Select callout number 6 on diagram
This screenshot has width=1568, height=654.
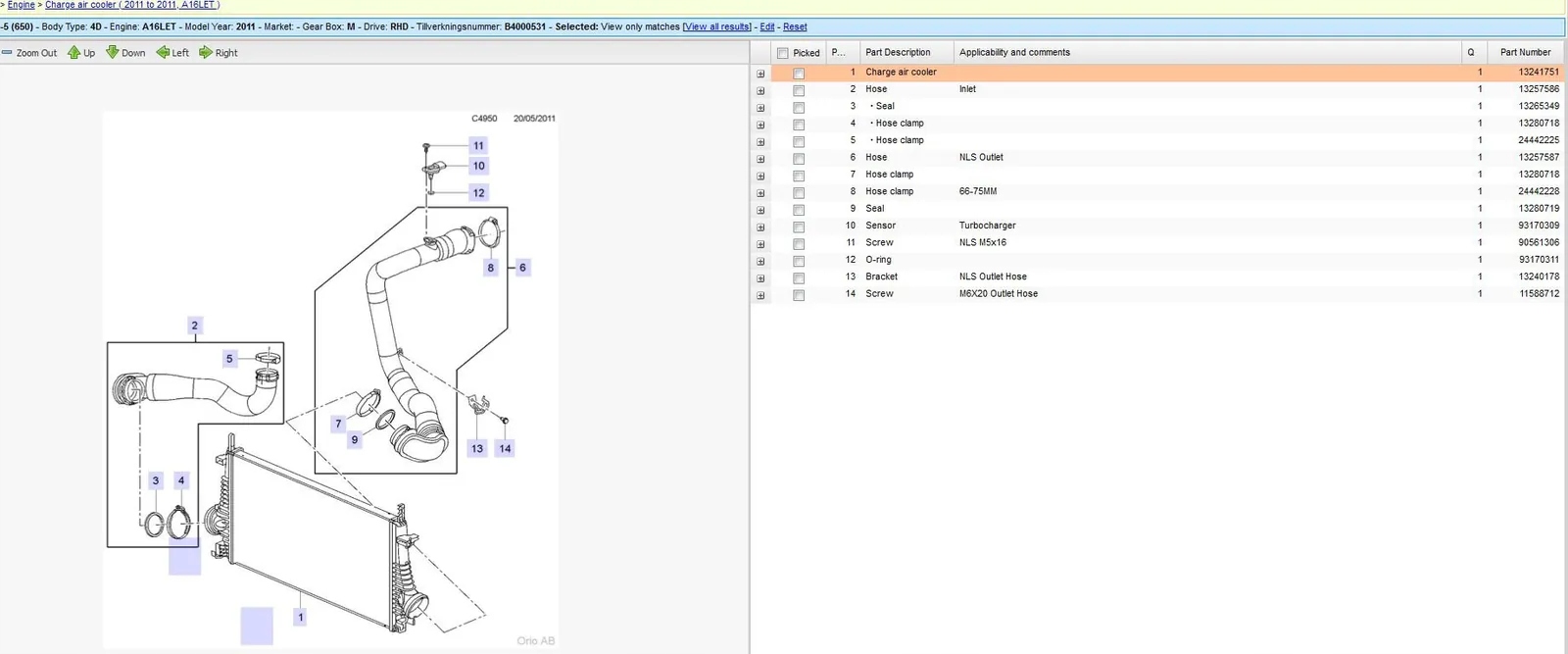522,267
